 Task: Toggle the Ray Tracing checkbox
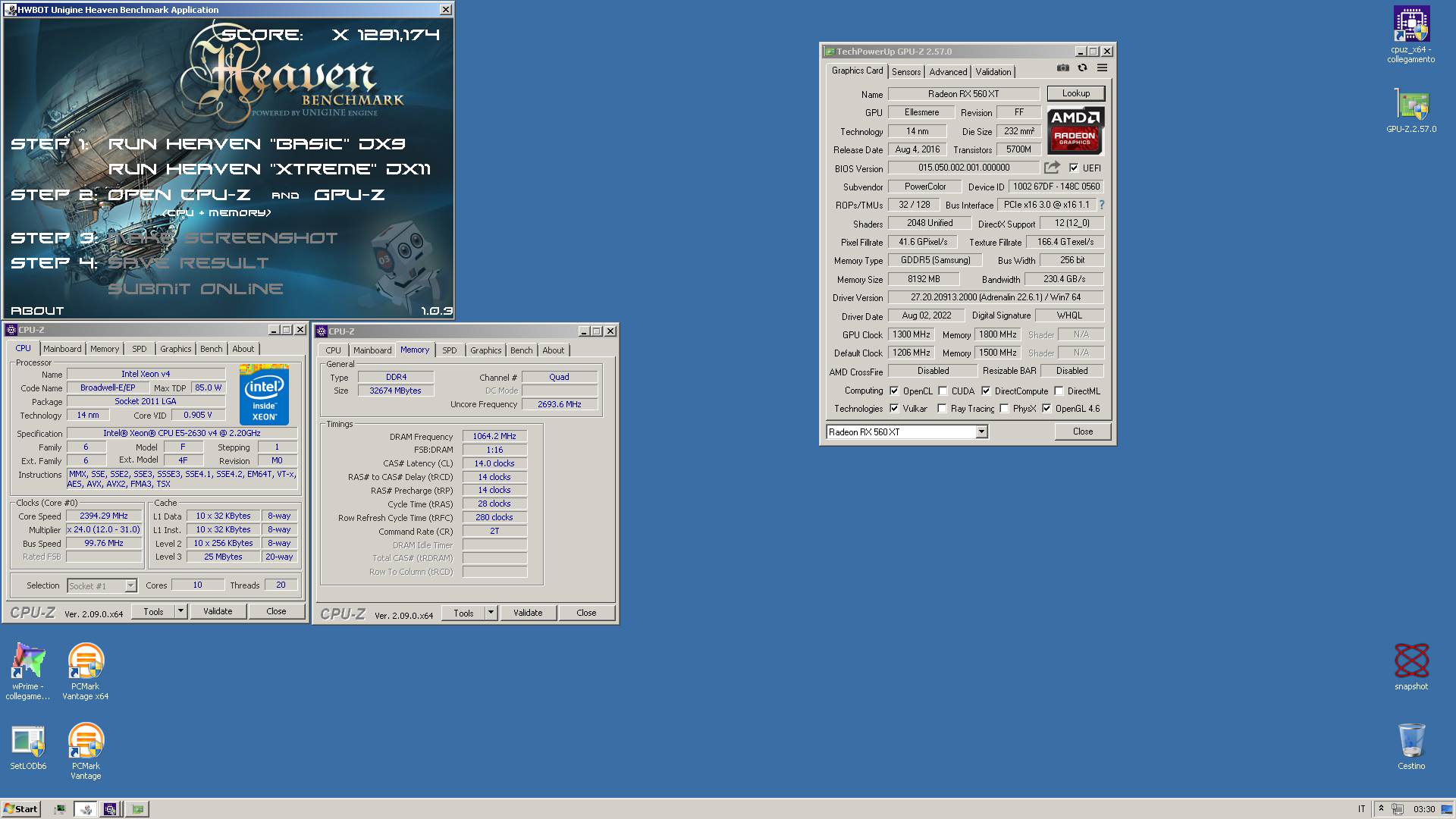(942, 409)
